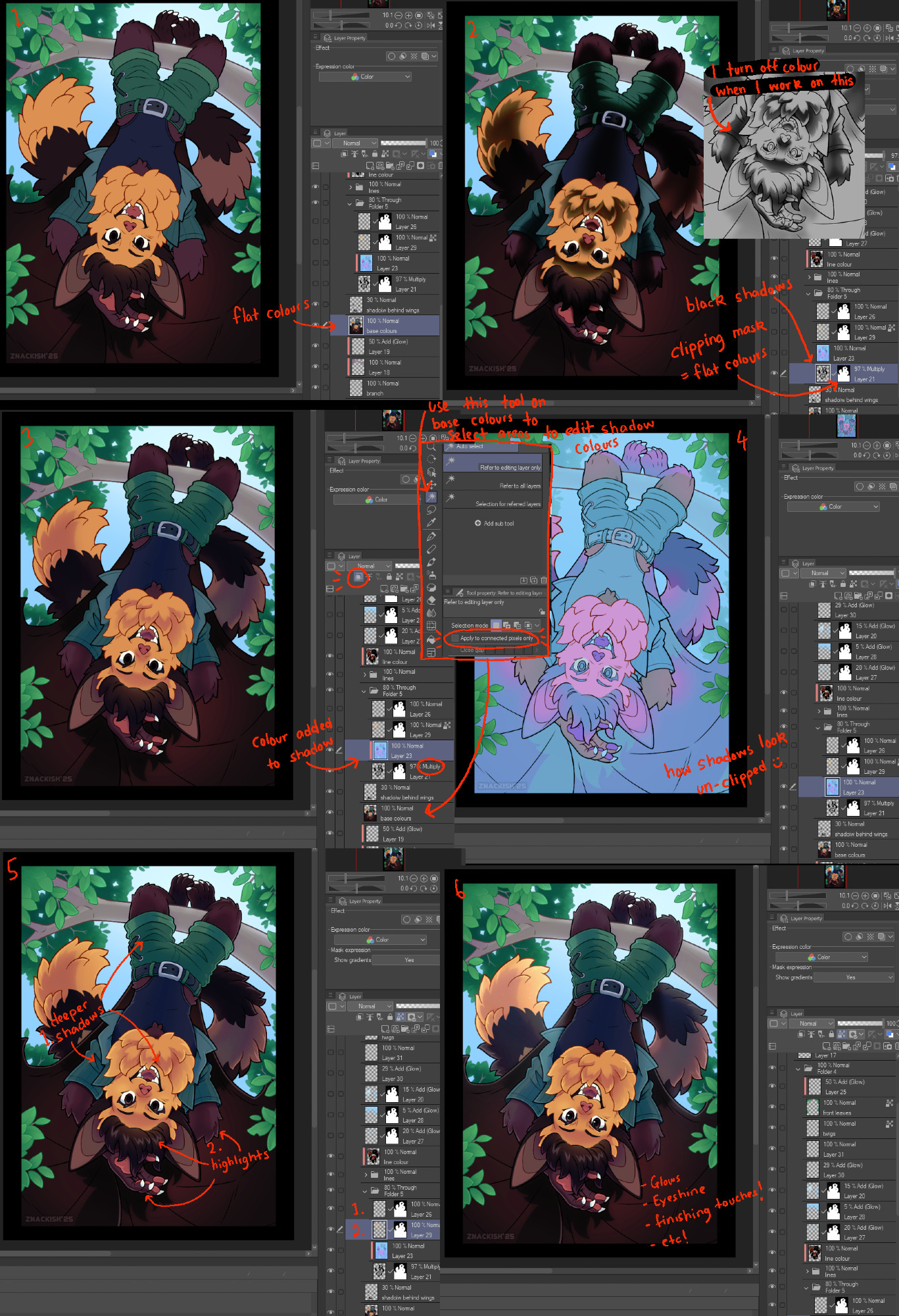899x1316 pixels.
Task: Hide the 'branch' layer using its eye
Action: click(x=315, y=388)
